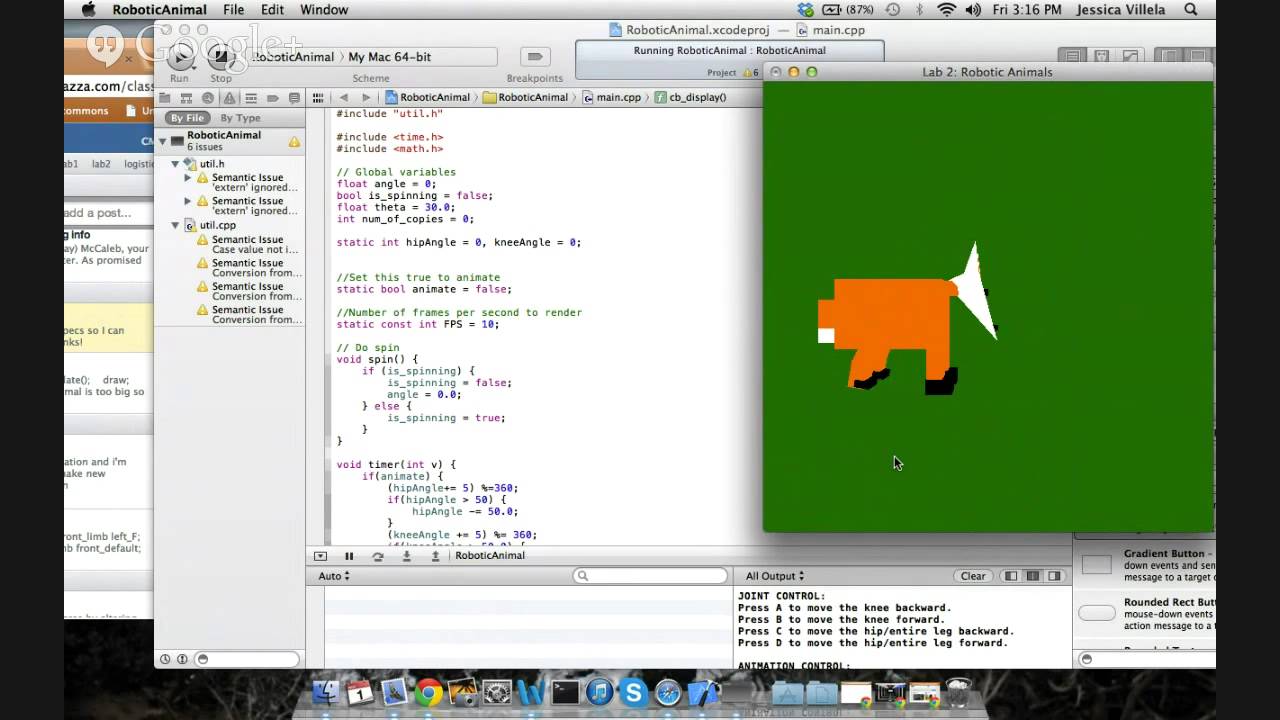Open Spotlight search in the menu bar
This screenshot has height=720, width=1280.
[1191, 10]
